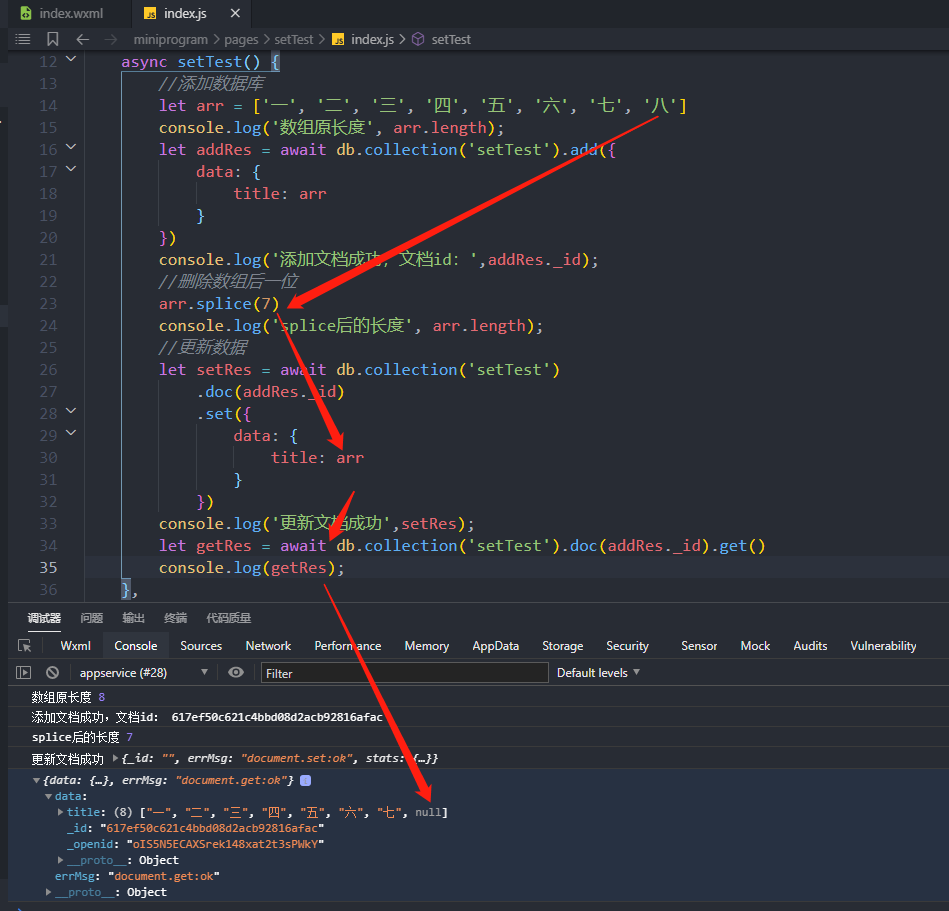This screenshot has width=949, height=911.
Task: Expand the bottom __proto__: Object entry
Action: [48, 892]
